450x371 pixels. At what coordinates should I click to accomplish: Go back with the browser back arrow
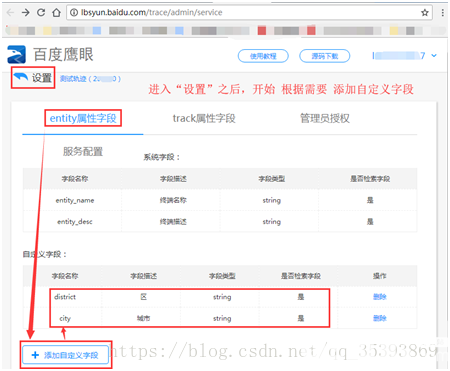(x=10, y=13)
